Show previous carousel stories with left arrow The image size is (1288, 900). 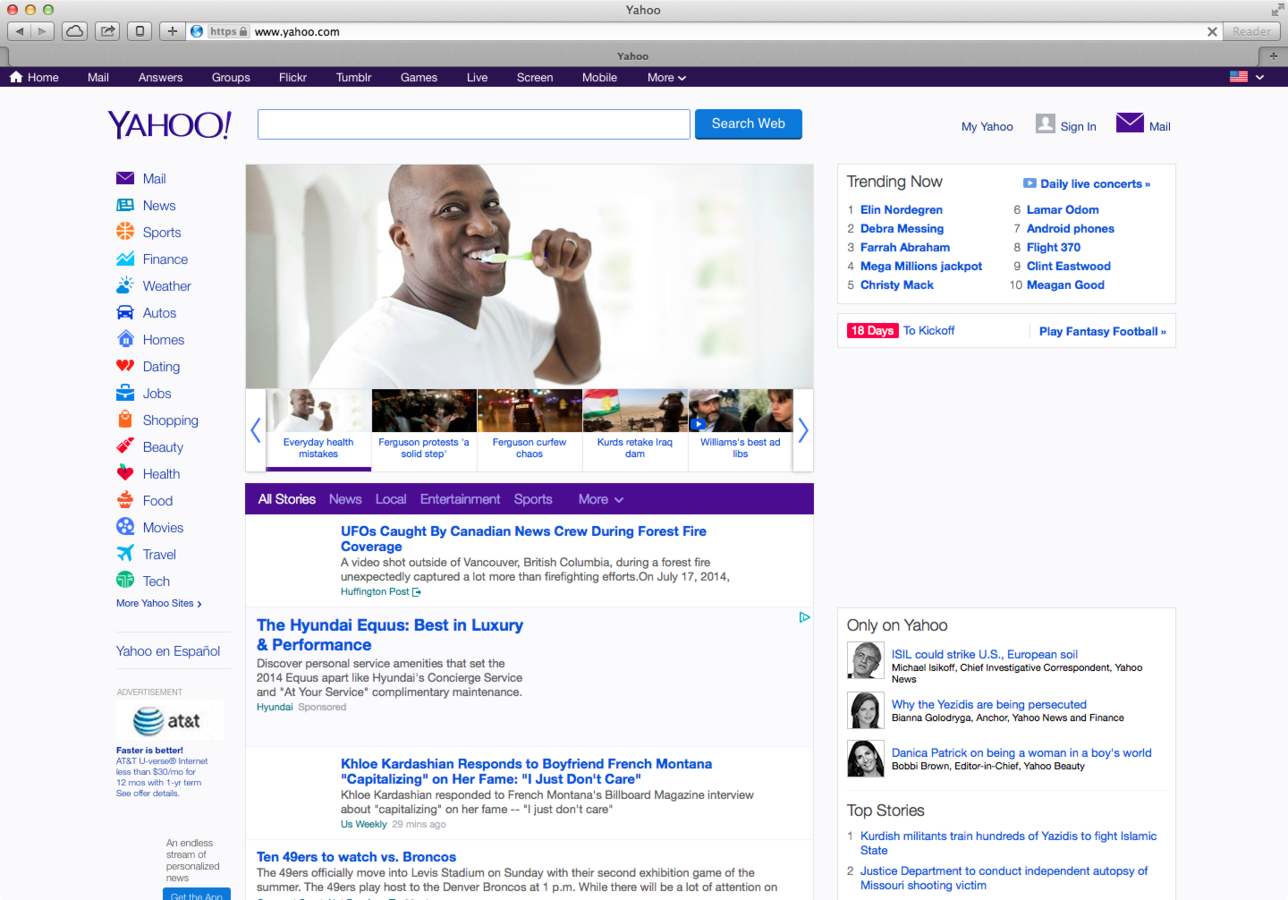[255, 430]
